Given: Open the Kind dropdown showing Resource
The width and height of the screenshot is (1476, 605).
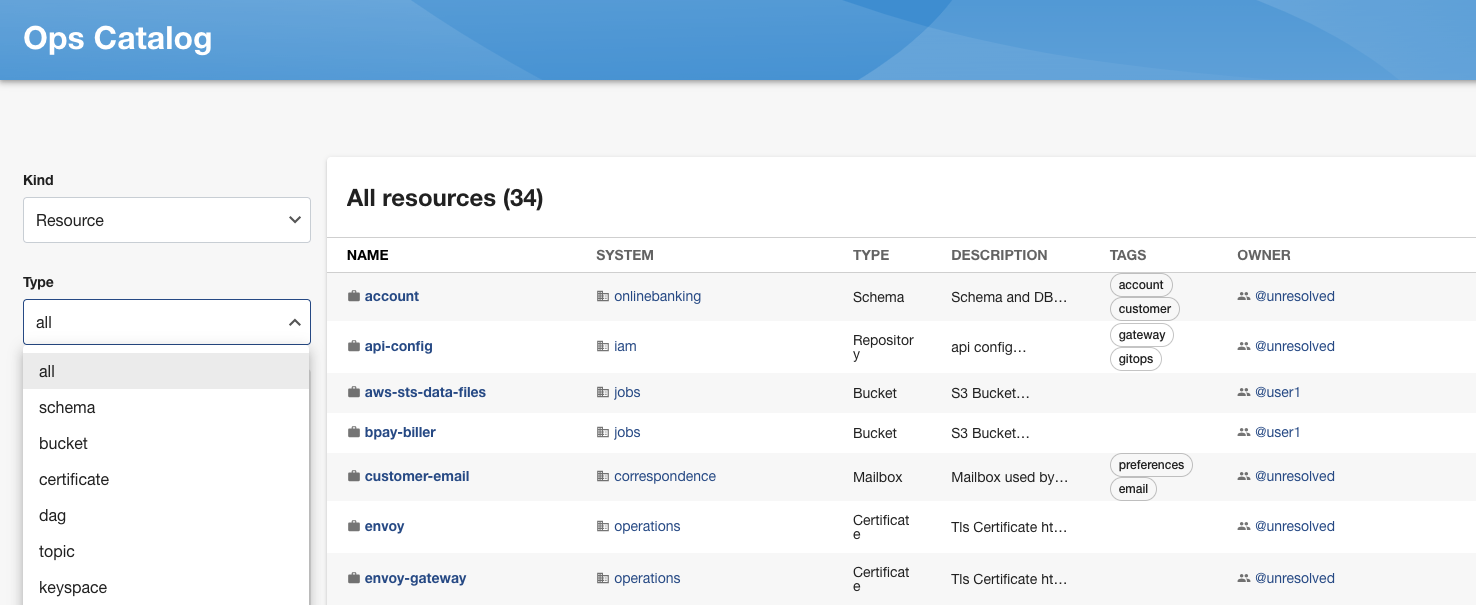Looking at the screenshot, I should 167,220.
